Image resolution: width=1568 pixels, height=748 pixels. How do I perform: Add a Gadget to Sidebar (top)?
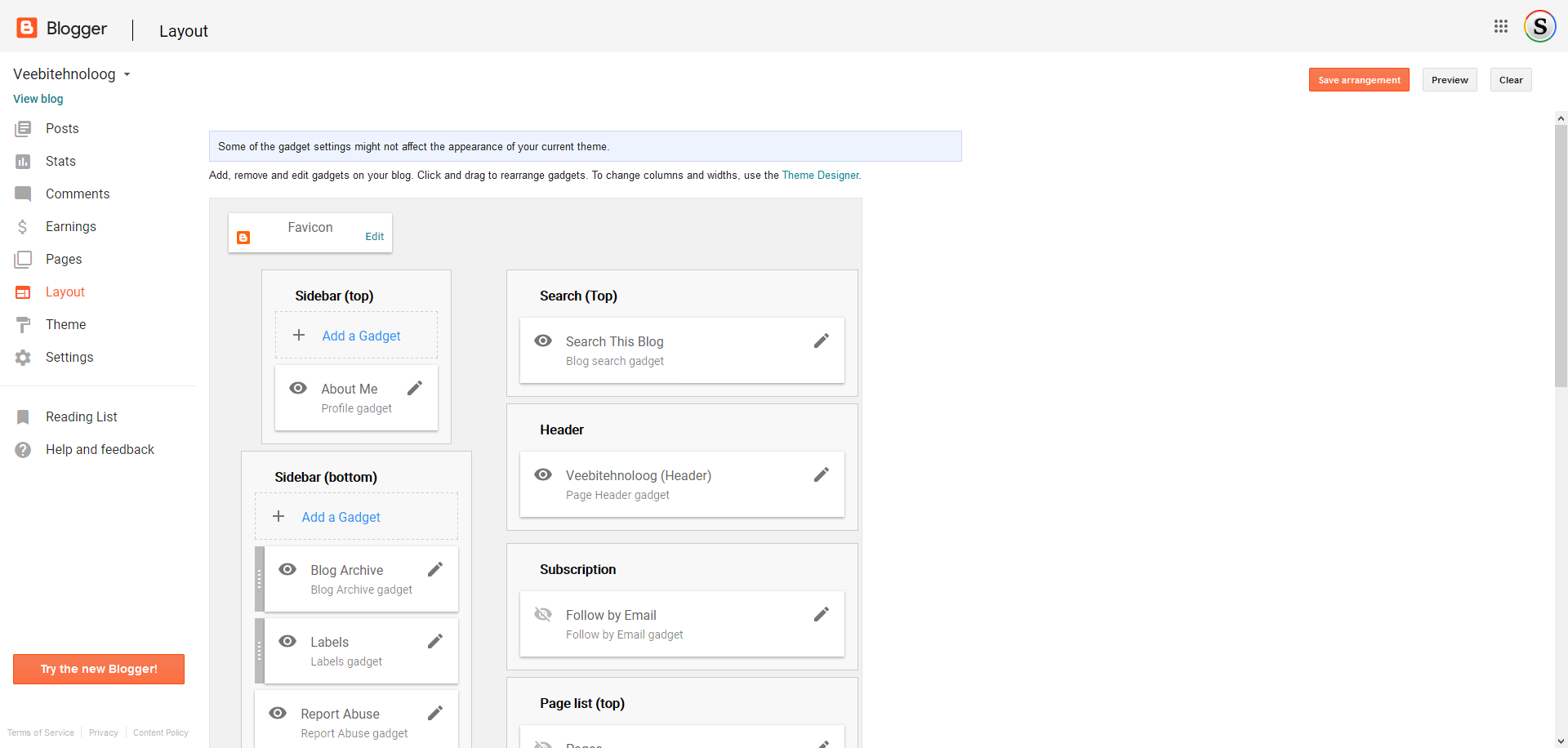coord(360,336)
